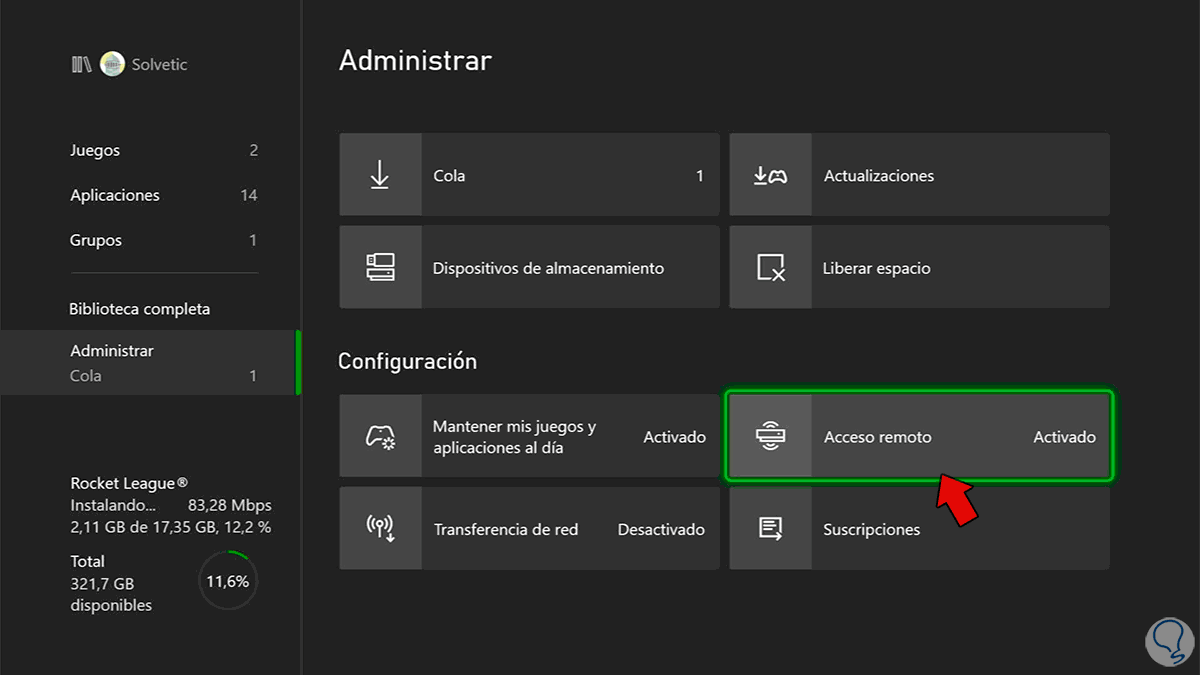Viewport: 1200px width, 675px height.
Task: Open Biblioteca completa
Action: pos(140,309)
